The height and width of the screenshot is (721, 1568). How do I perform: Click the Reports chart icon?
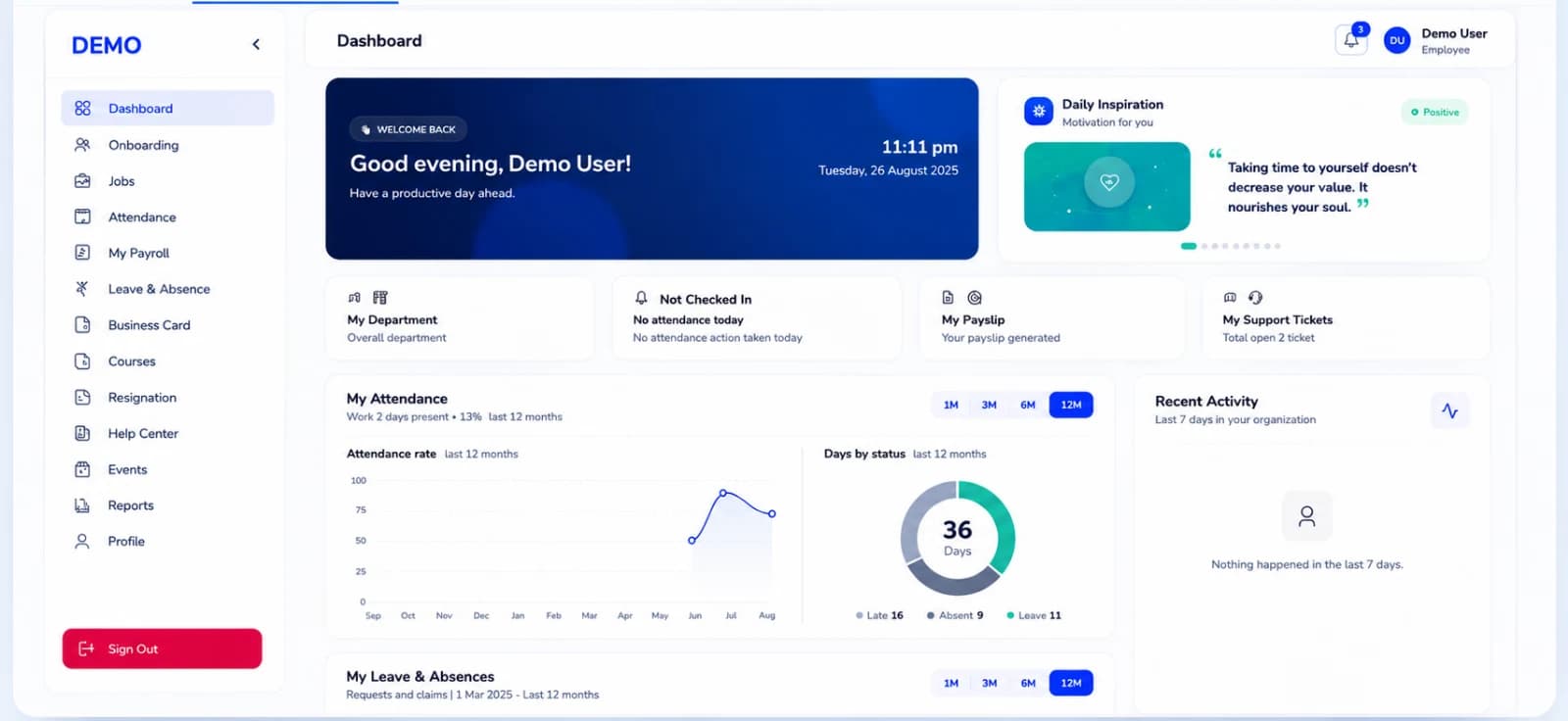(x=82, y=505)
